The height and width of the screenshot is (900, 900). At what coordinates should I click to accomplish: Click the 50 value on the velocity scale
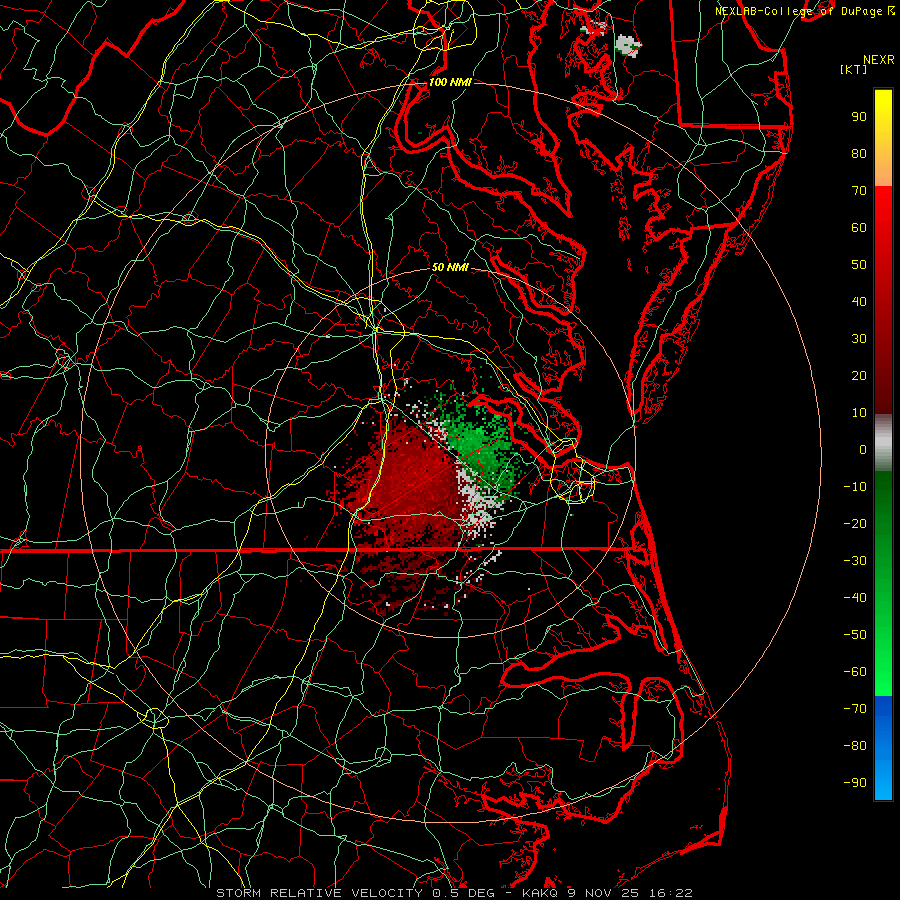(x=859, y=265)
